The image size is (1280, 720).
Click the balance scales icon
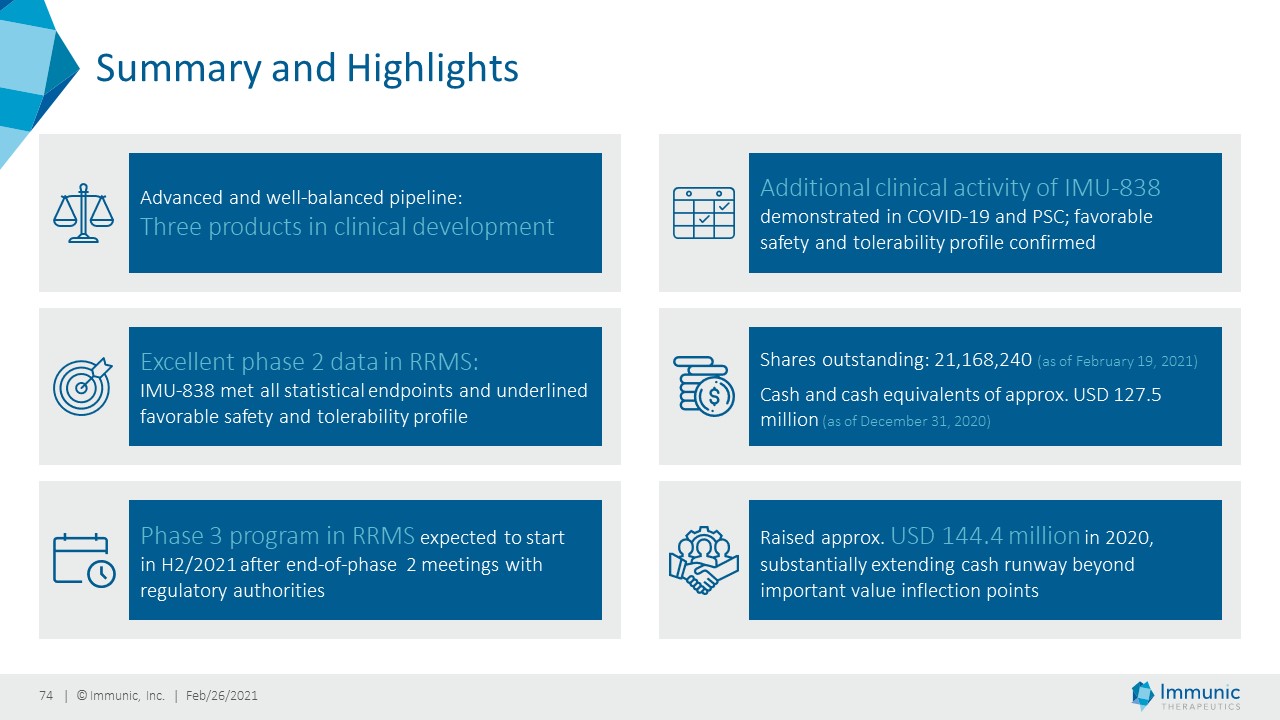(84, 213)
